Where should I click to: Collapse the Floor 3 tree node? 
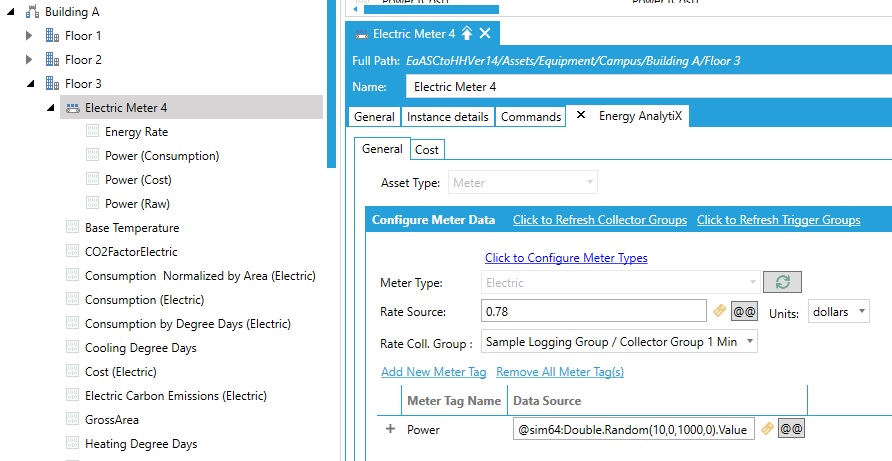pyautogui.click(x=29, y=84)
